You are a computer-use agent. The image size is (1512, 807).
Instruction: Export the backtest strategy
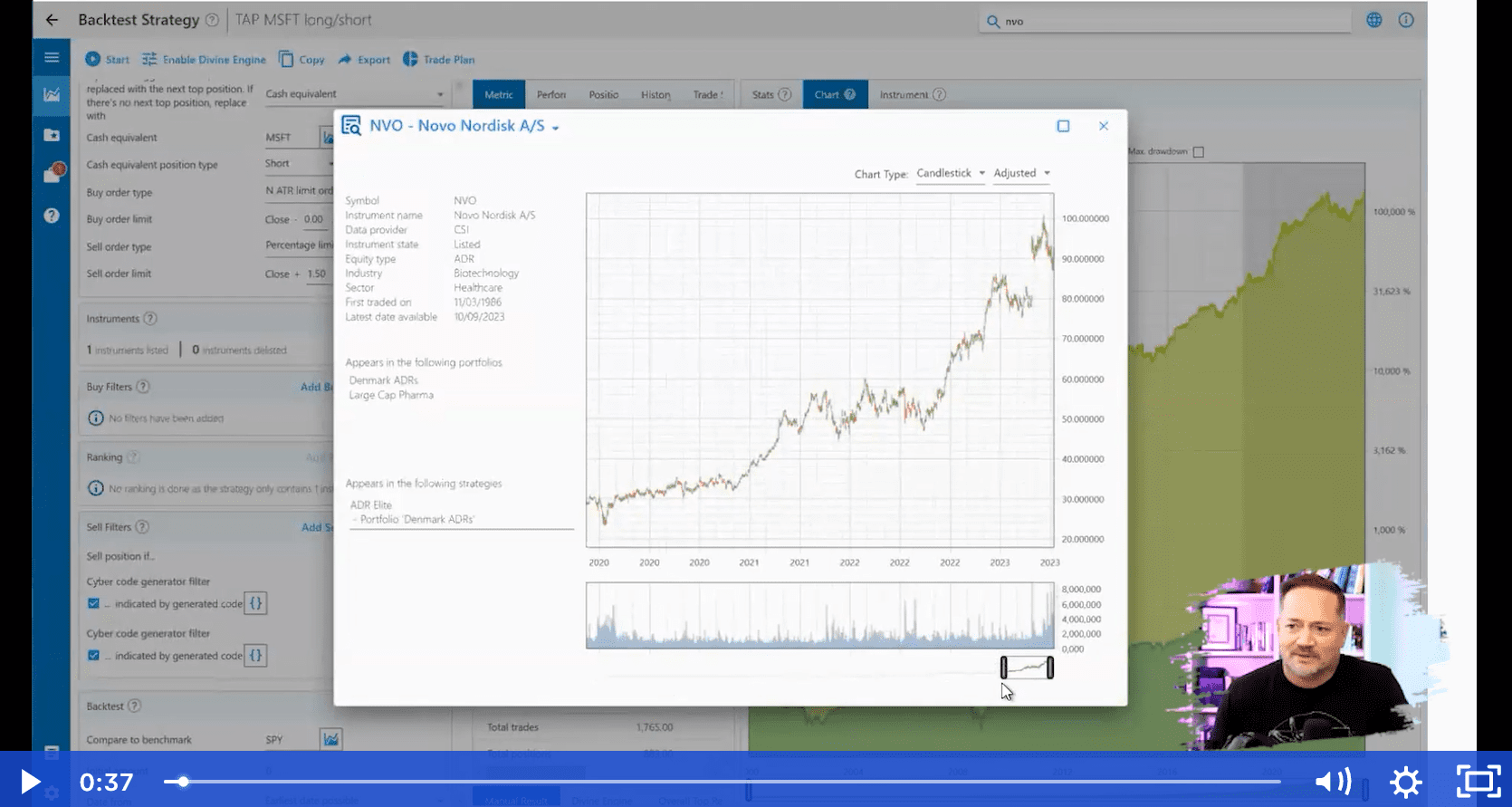point(364,60)
